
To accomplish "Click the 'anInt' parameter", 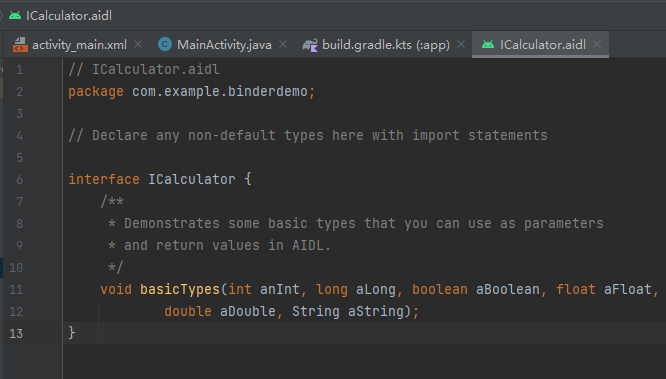I will tap(279, 289).
